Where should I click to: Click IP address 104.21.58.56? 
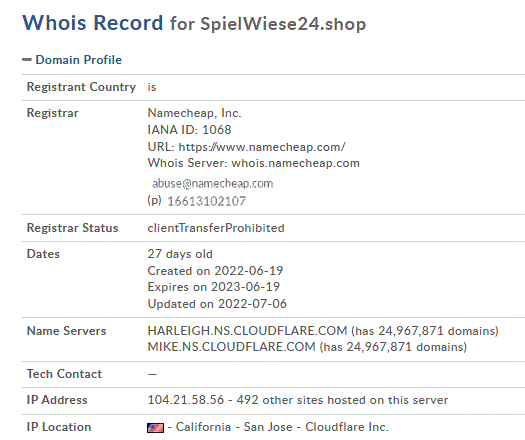coord(186,400)
